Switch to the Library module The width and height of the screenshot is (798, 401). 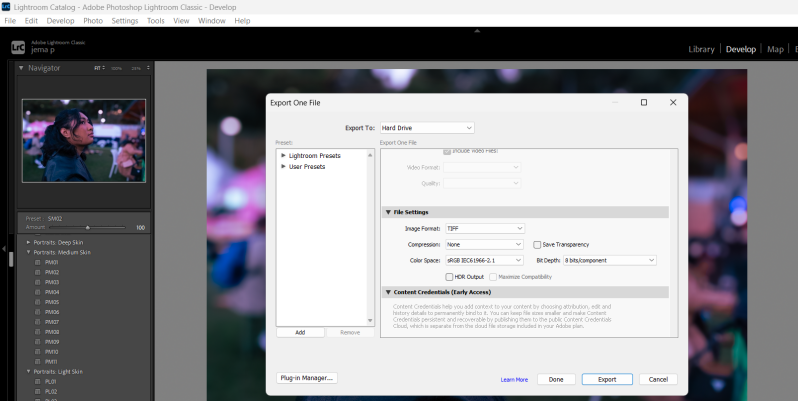(701, 49)
